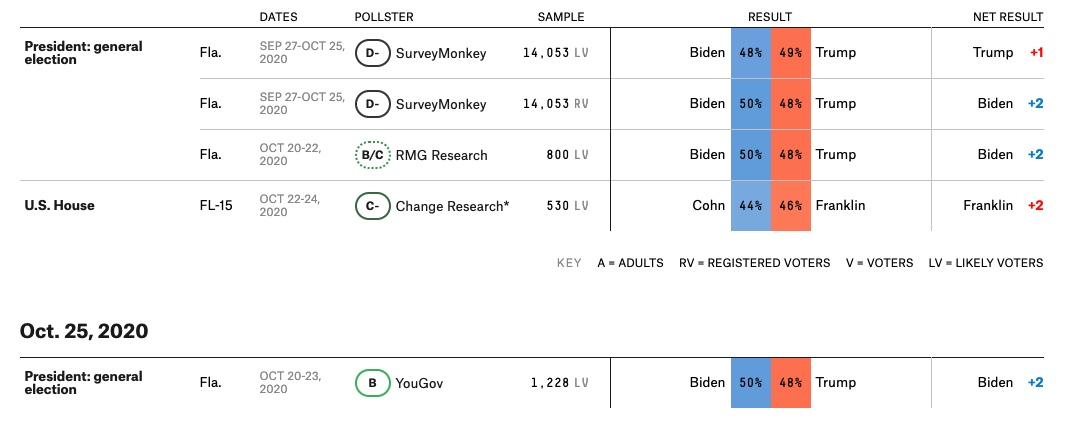Select the U.S. House race label
The height and width of the screenshot is (430, 1074).
coord(60,205)
